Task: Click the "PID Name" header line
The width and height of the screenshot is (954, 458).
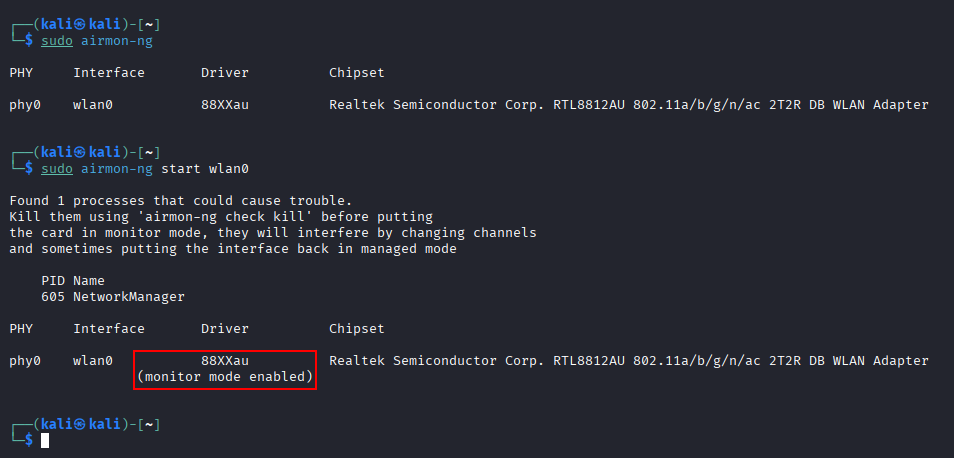Action: 72,281
